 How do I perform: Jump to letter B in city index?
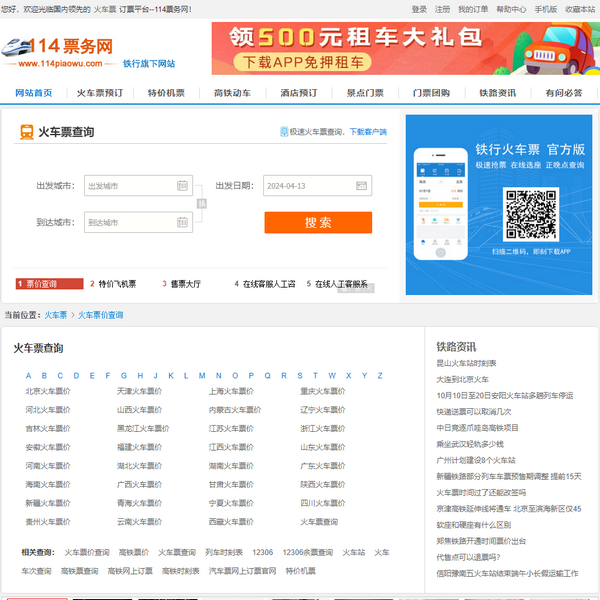(45, 376)
